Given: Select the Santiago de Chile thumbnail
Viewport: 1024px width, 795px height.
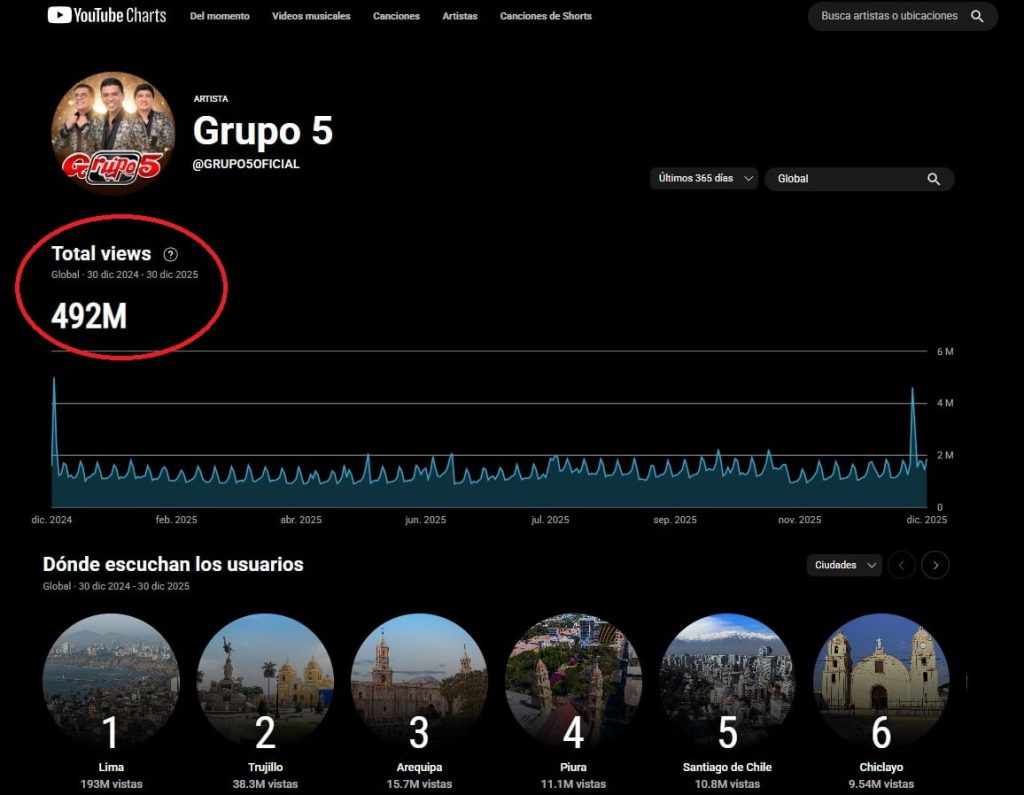Looking at the screenshot, I should (x=727, y=681).
